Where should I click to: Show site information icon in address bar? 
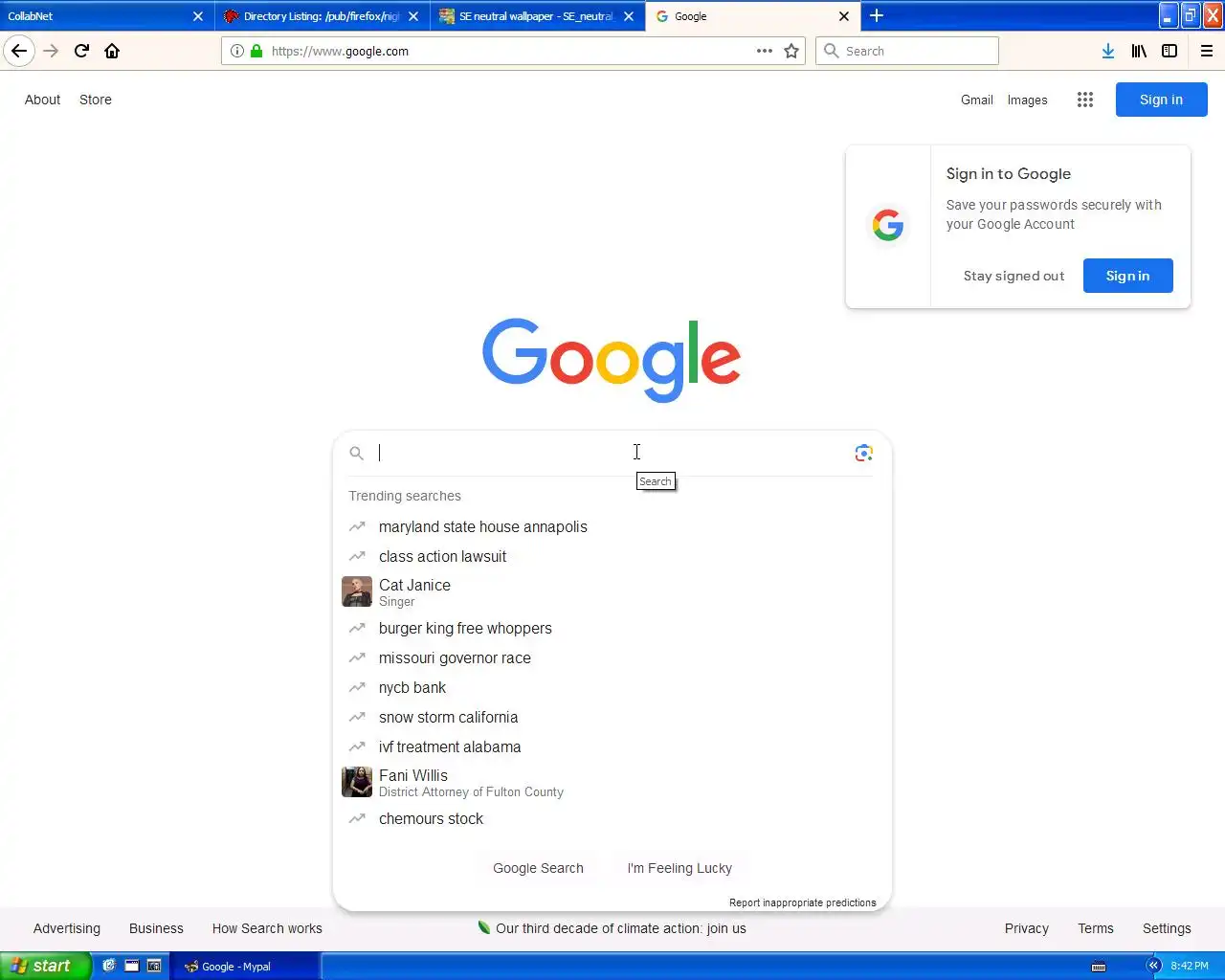click(x=236, y=51)
